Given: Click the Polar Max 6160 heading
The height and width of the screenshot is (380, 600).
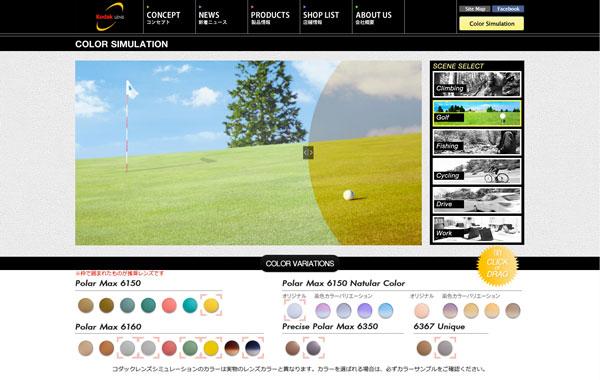Looking at the screenshot, I should click(x=108, y=327).
